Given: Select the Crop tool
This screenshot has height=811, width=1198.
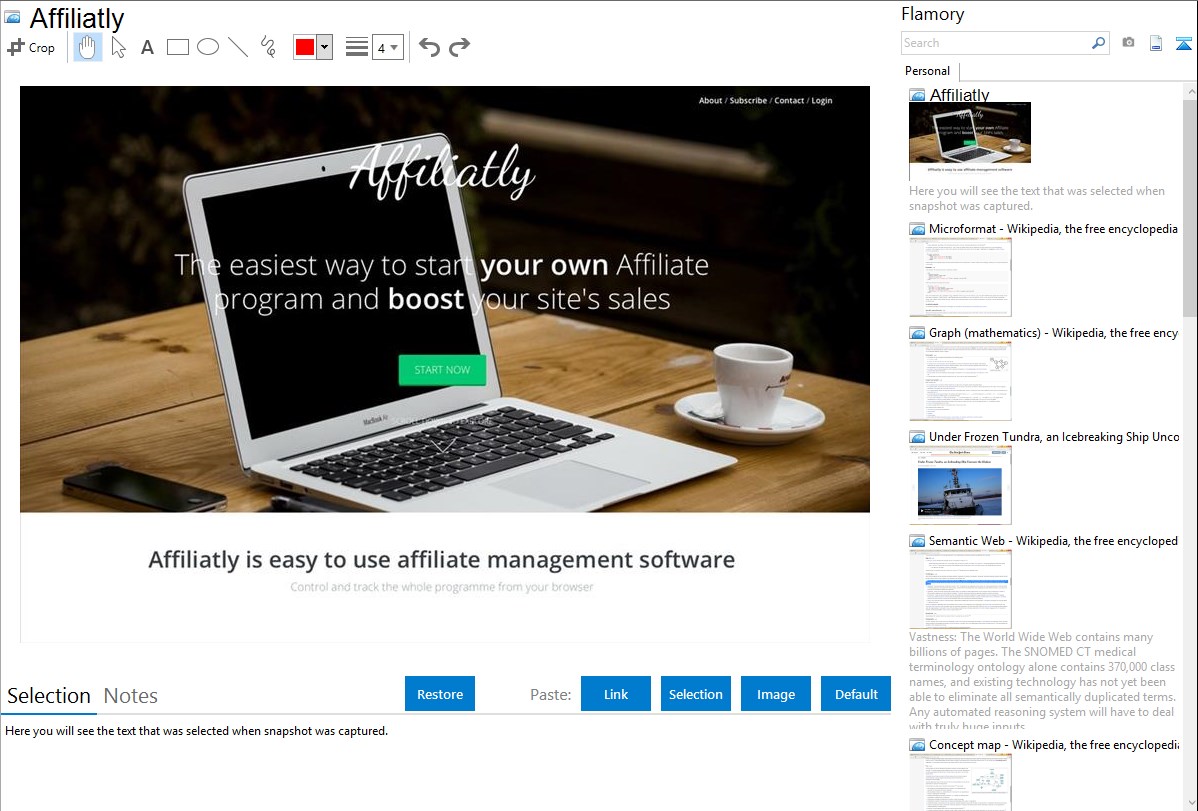Looking at the screenshot, I should click(31, 47).
